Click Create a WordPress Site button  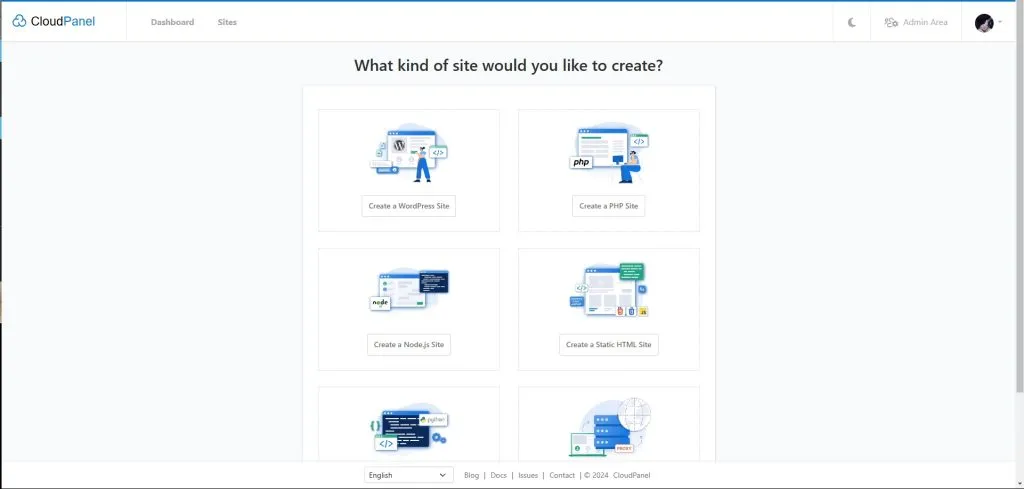coord(409,206)
